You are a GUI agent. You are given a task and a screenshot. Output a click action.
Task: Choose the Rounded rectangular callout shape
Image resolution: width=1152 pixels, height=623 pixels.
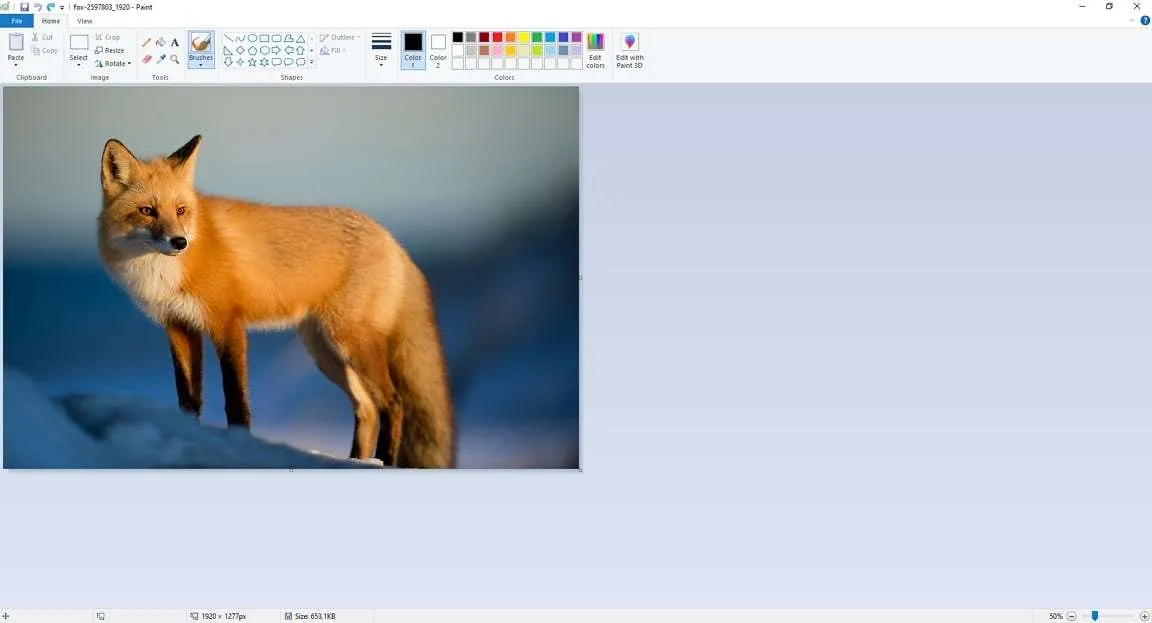pyautogui.click(x=276, y=62)
